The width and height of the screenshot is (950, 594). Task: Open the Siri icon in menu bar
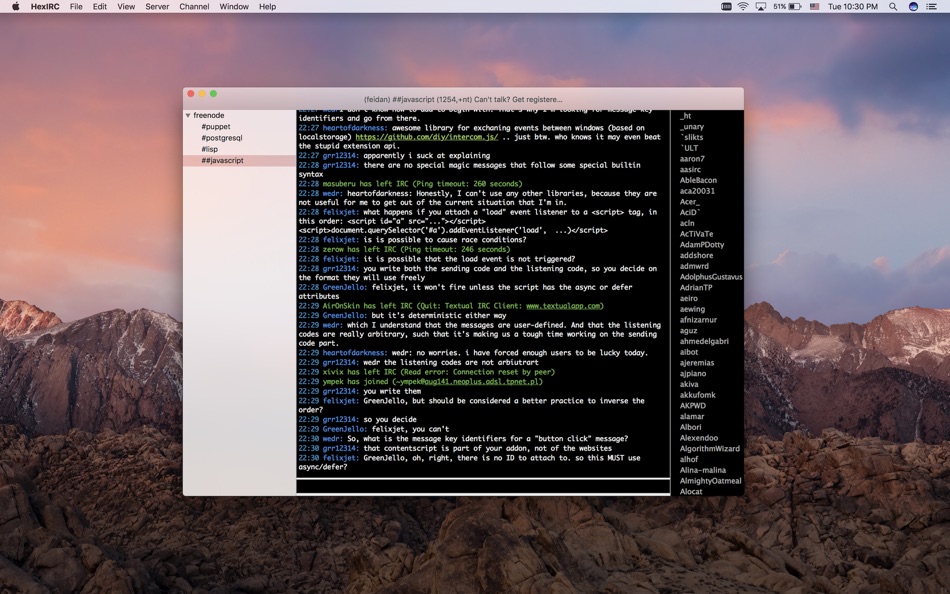pos(913,7)
